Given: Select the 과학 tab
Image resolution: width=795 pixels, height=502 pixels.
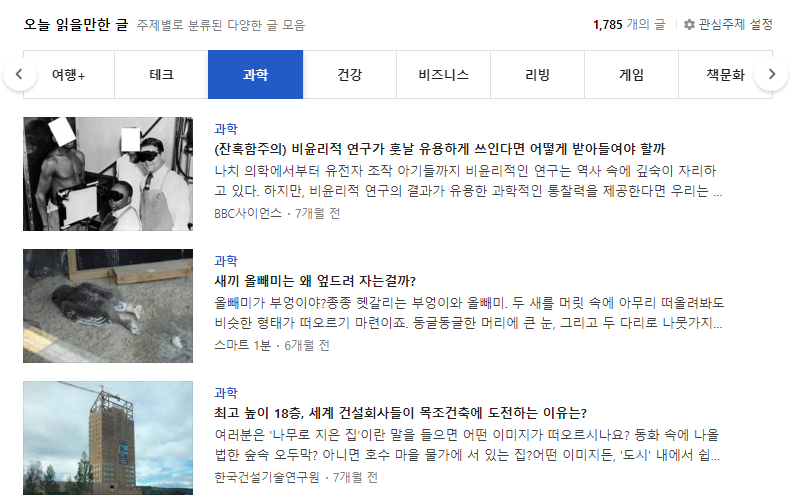Looking at the screenshot, I should pyautogui.click(x=256, y=75).
